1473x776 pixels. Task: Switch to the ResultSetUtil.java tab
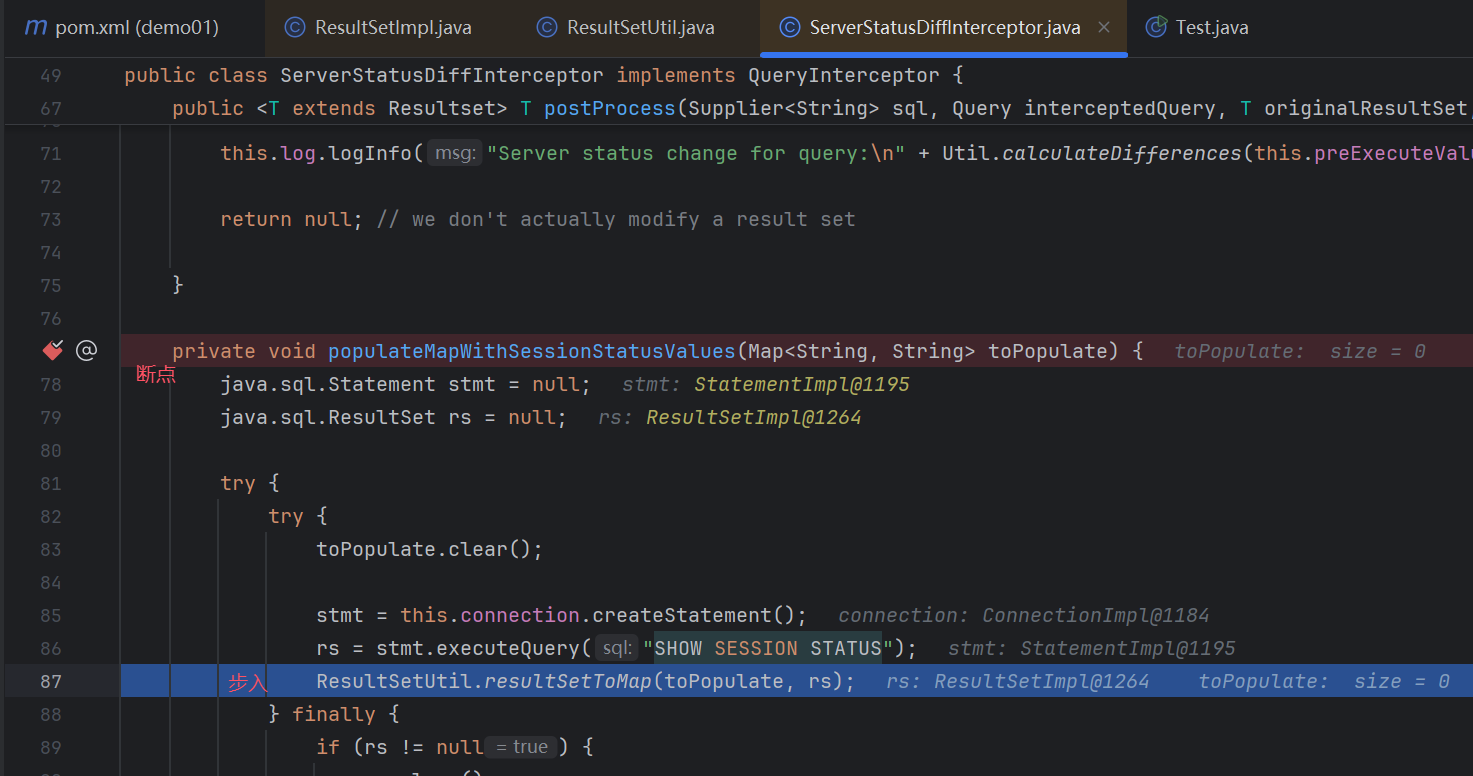point(640,28)
